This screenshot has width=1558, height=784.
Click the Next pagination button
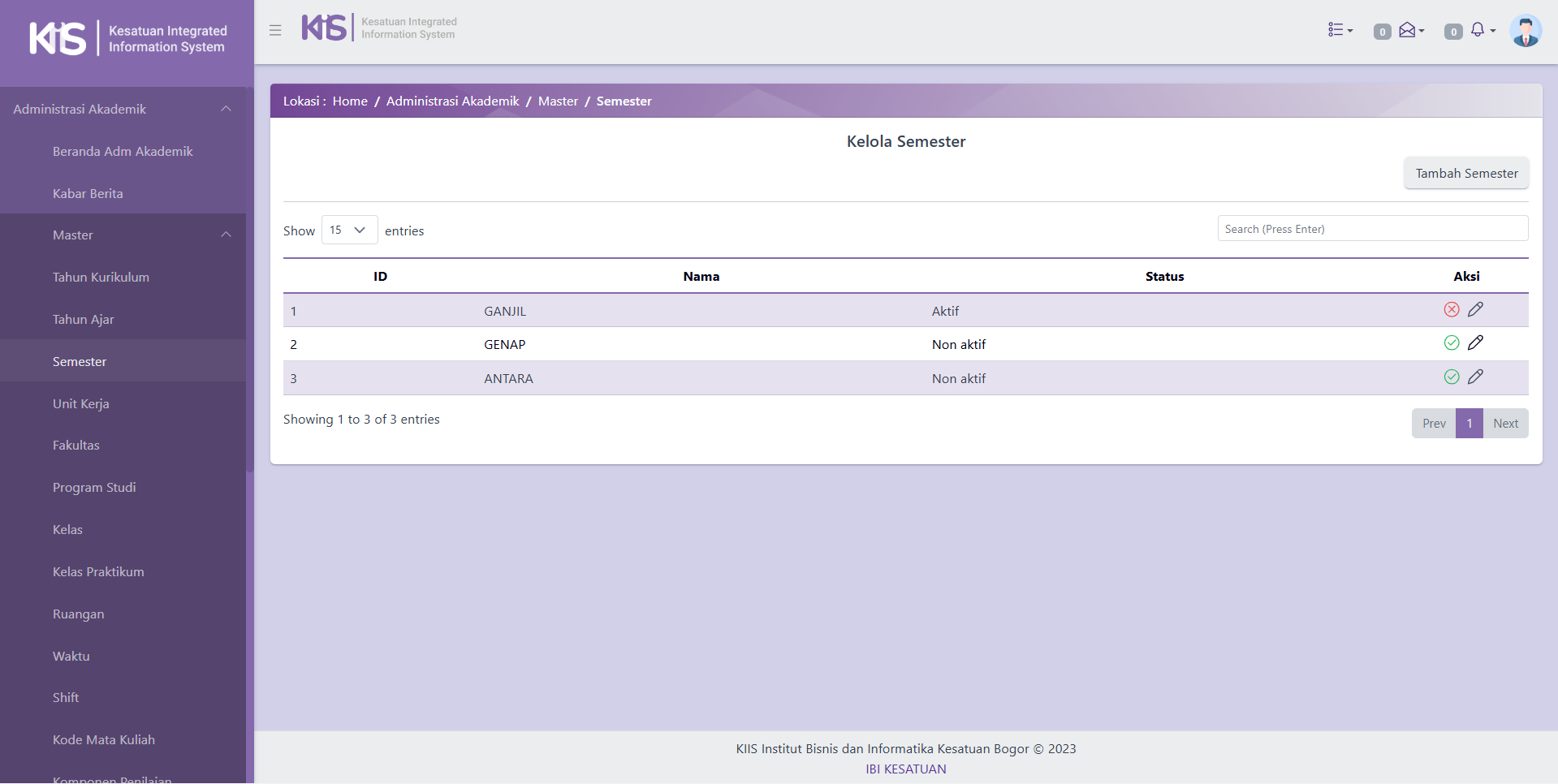tap(1505, 424)
